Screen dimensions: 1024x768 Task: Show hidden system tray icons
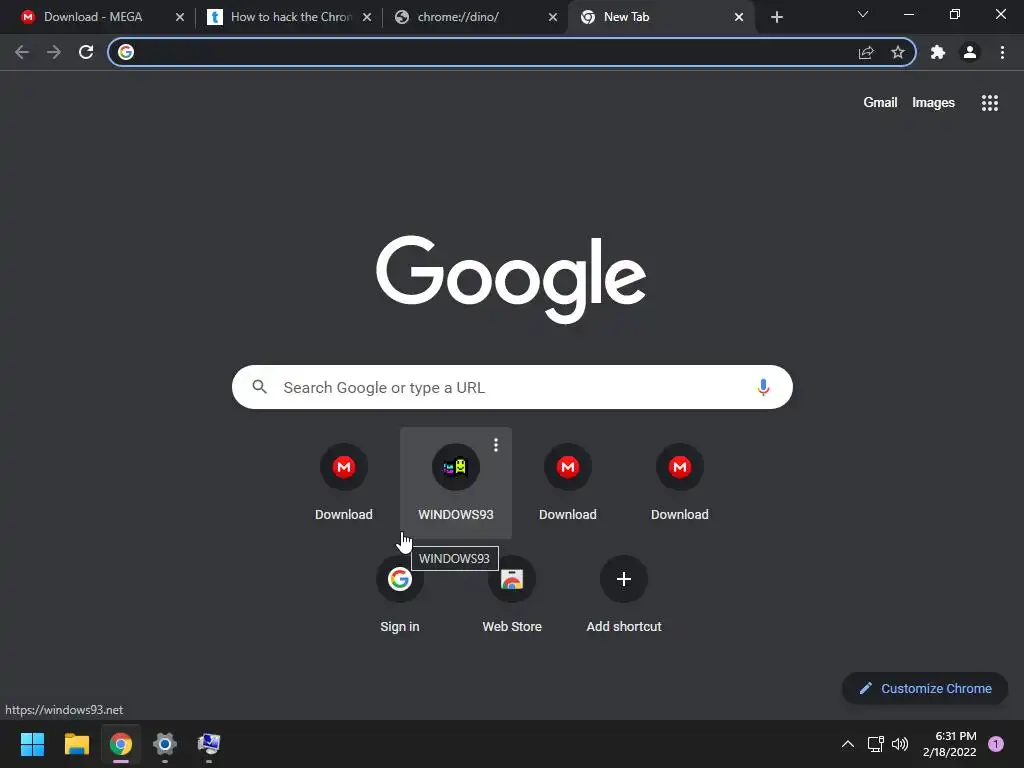click(848, 744)
